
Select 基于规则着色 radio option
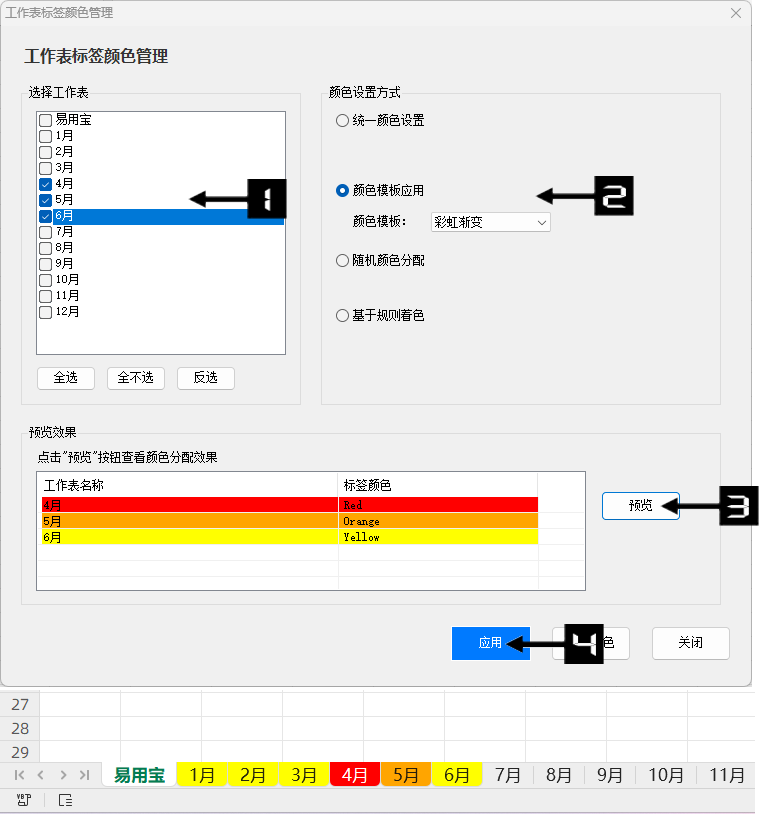343,316
